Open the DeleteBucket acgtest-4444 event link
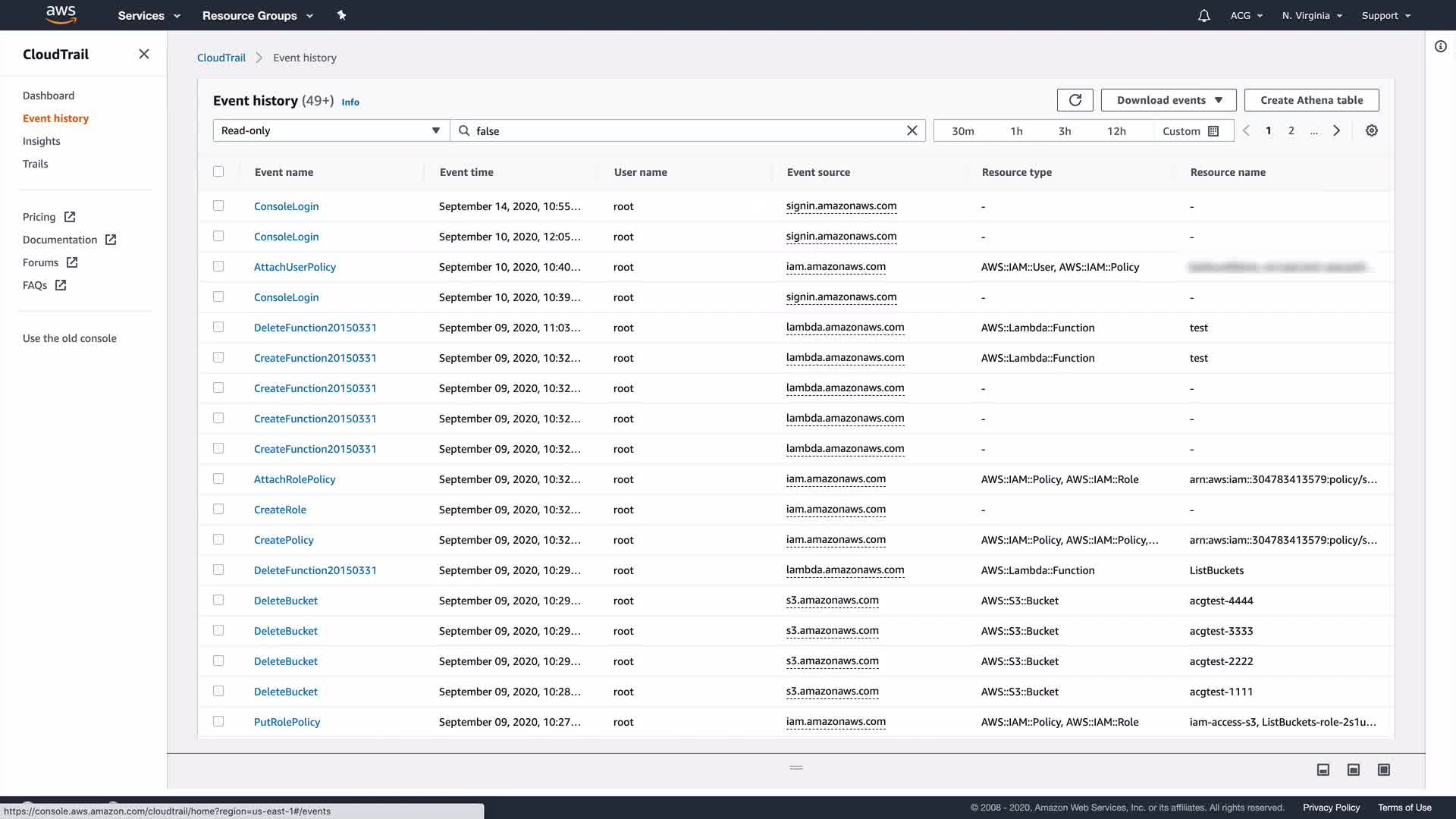Screen dimensions: 1456x819 pos(285,601)
